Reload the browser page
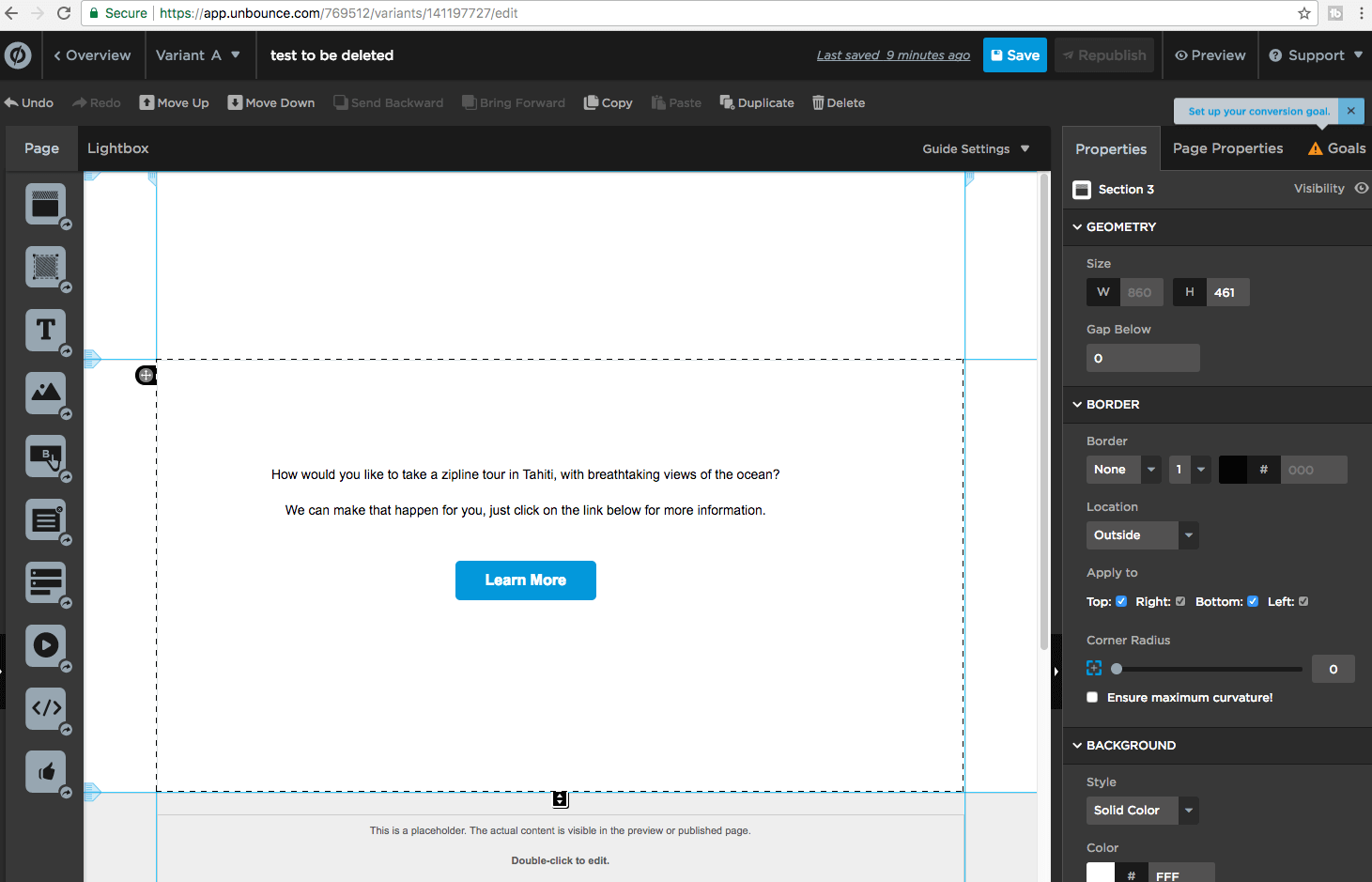The width and height of the screenshot is (1372, 882). pyautogui.click(x=64, y=13)
